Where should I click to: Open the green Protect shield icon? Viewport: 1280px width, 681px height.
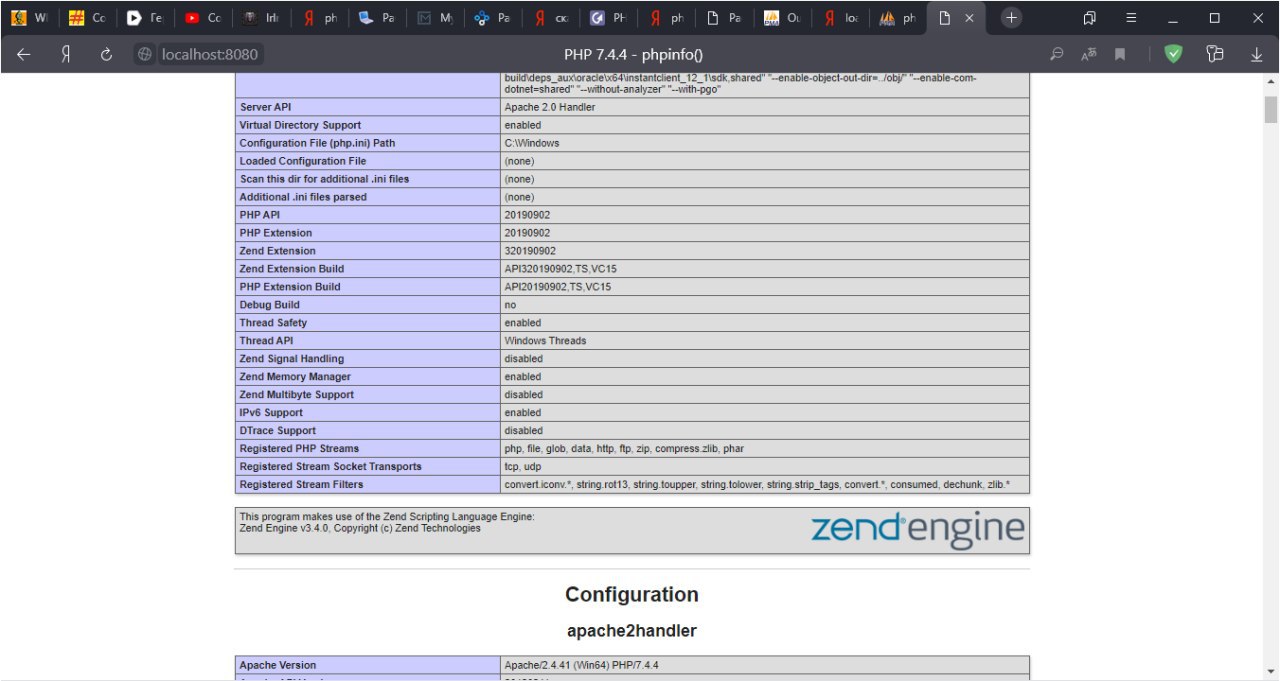pos(1173,55)
